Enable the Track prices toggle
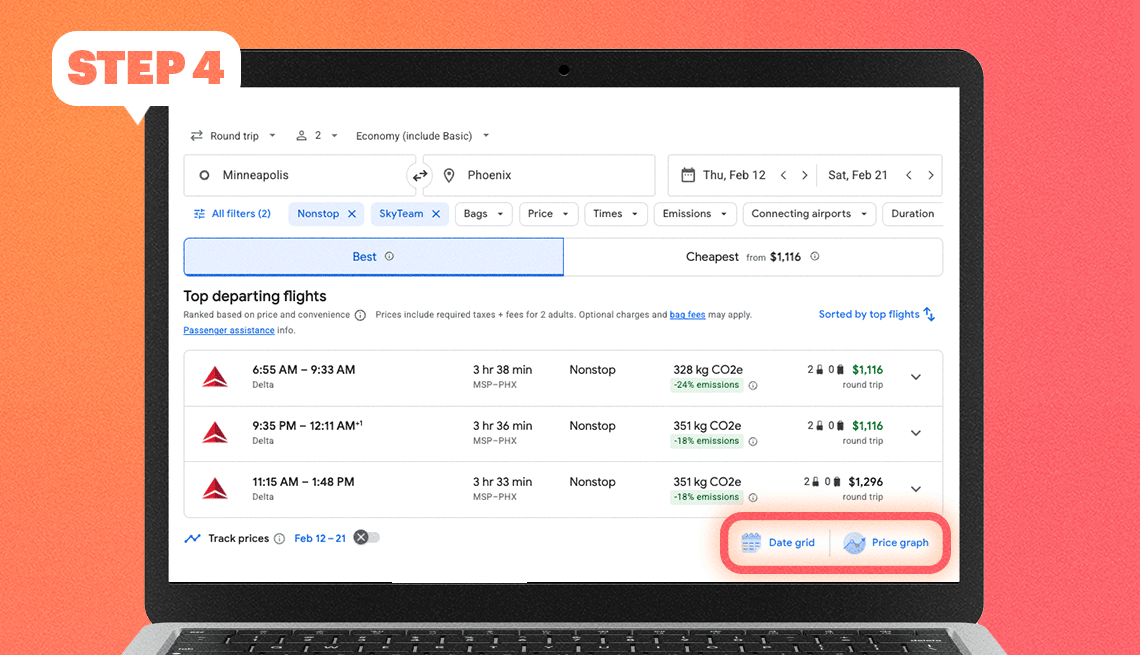 pos(366,537)
